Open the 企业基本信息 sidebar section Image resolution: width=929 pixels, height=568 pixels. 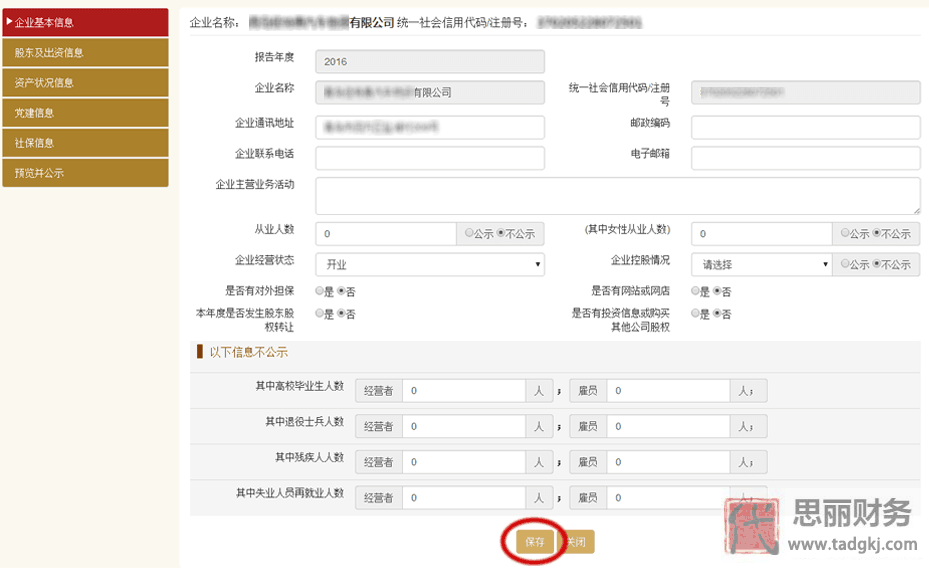coord(85,23)
